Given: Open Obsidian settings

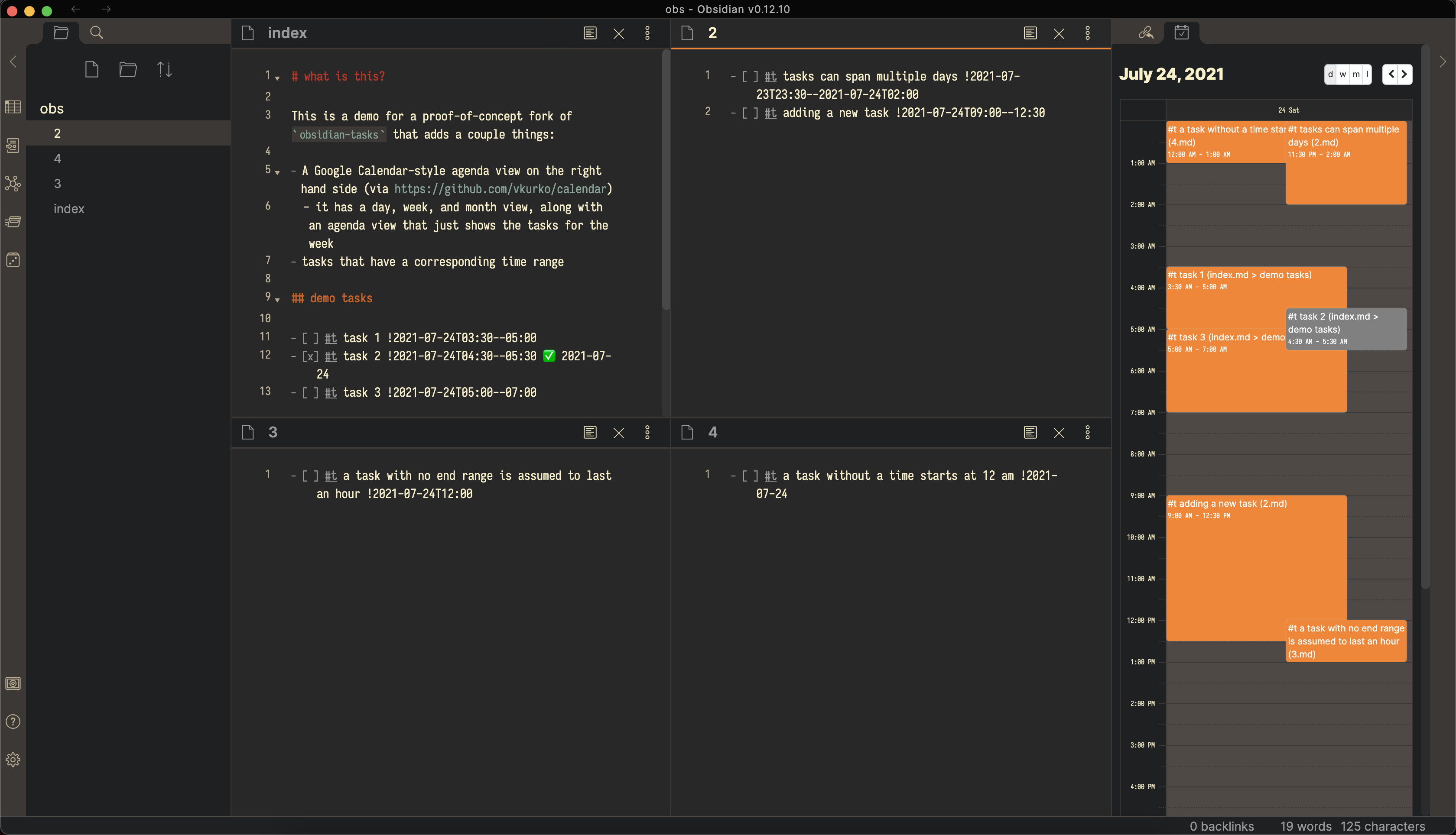Looking at the screenshot, I should (x=13, y=759).
